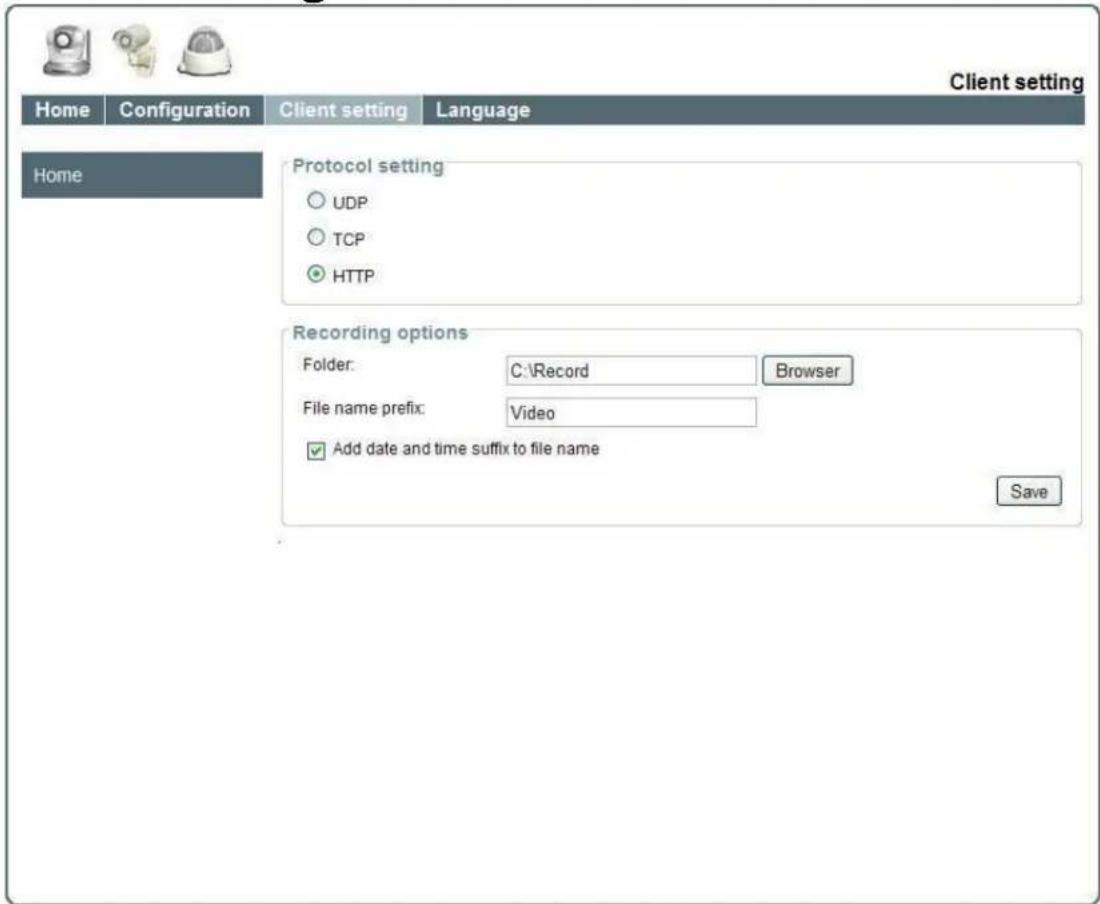Image resolution: width=1100 pixels, height=904 pixels.
Task: Click the File name prefix input field
Action: tap(631, 412)
